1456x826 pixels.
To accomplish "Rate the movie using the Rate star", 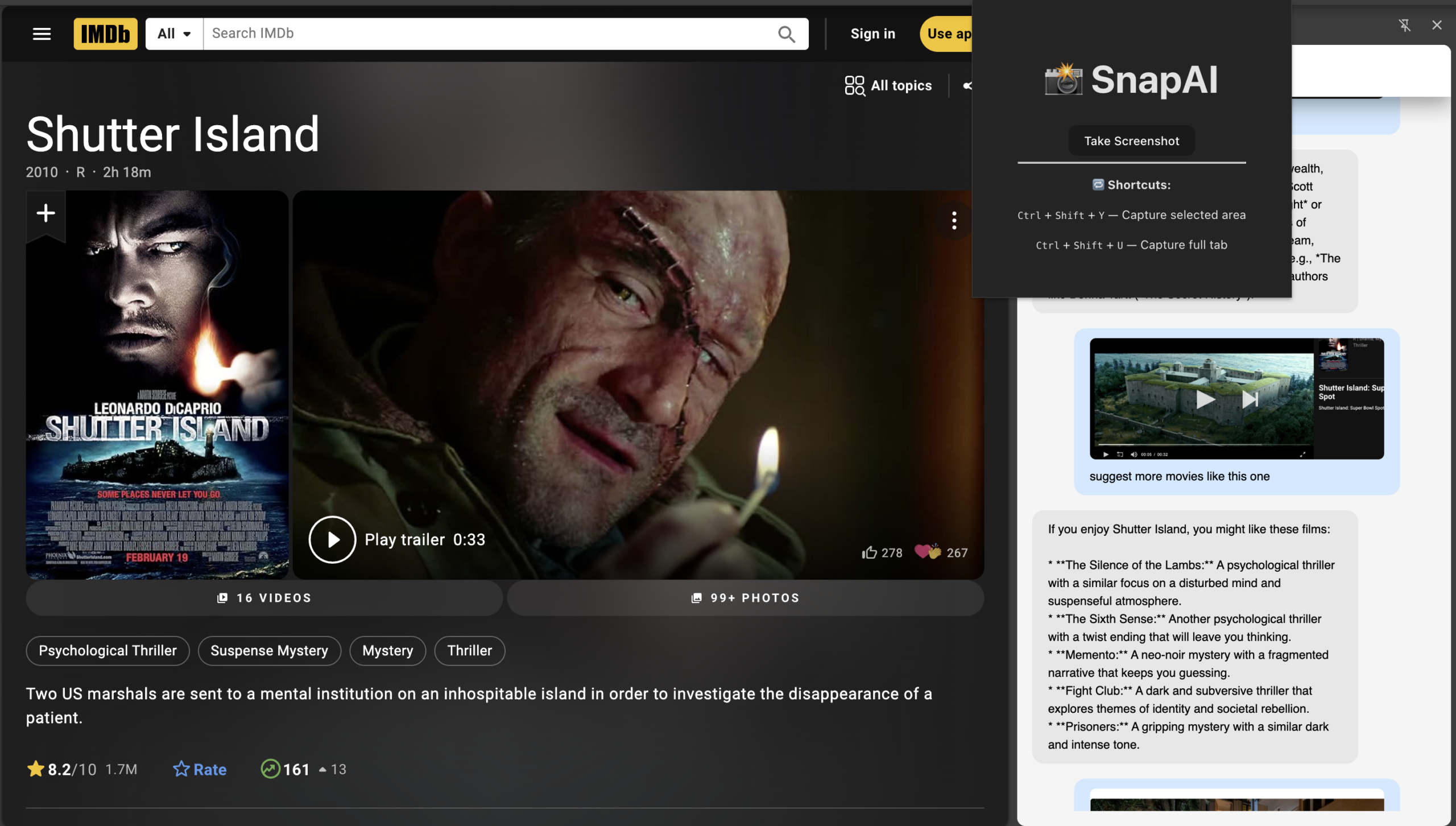I will coord(200,770).
